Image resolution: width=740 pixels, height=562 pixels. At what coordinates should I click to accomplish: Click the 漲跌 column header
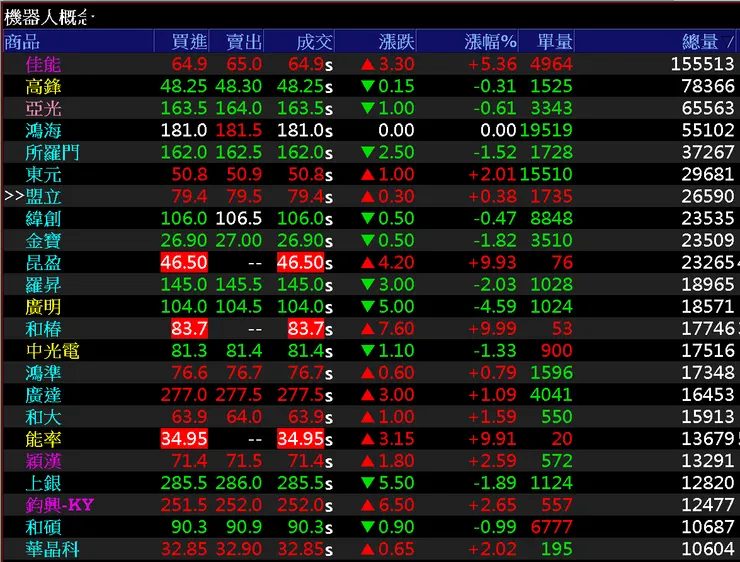point(376,42)
